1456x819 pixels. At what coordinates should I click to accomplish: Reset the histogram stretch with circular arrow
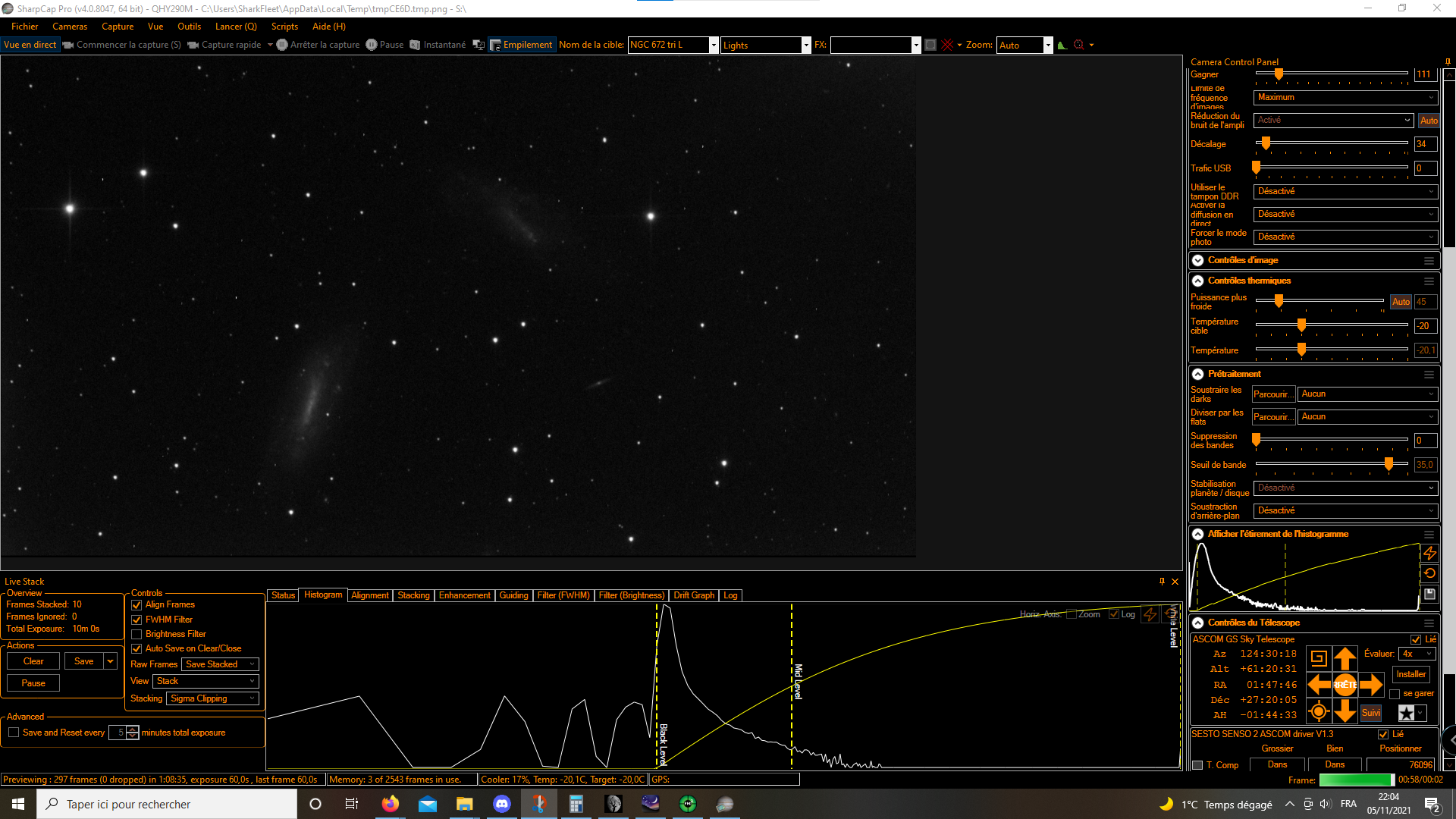(x=1429, y=573)
